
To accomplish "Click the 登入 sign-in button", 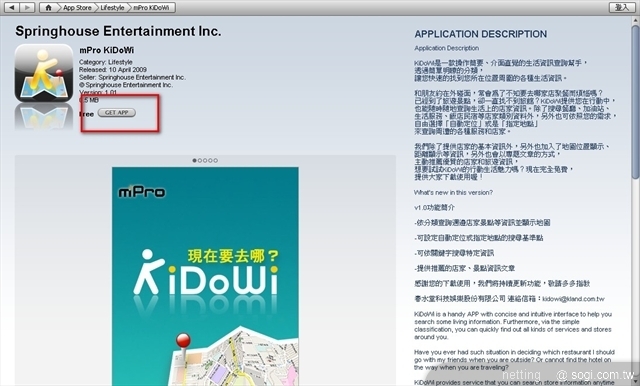I will click(x=621, y=7).
